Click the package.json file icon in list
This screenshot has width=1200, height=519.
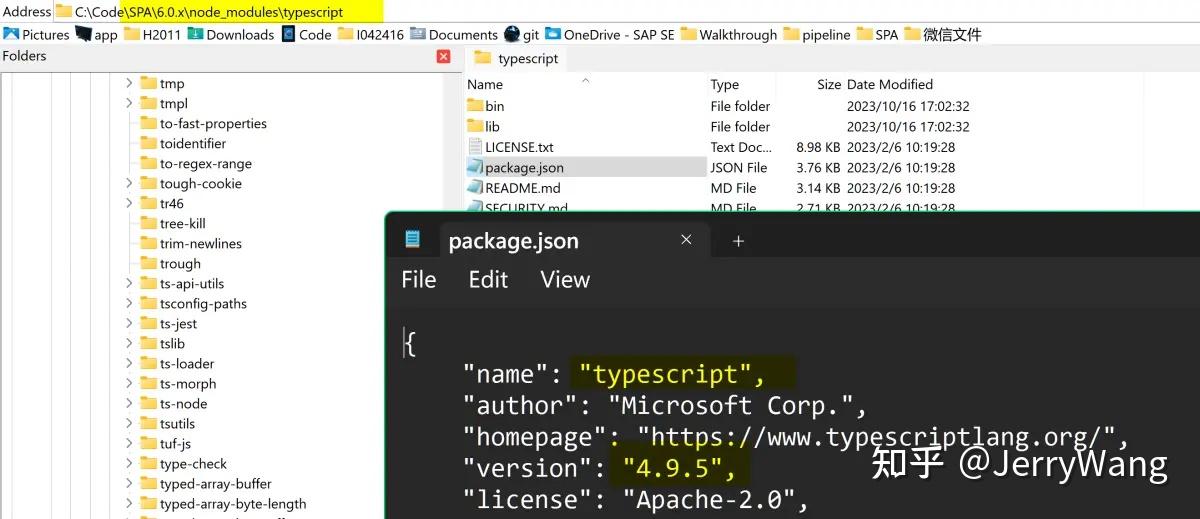(475, 167)
